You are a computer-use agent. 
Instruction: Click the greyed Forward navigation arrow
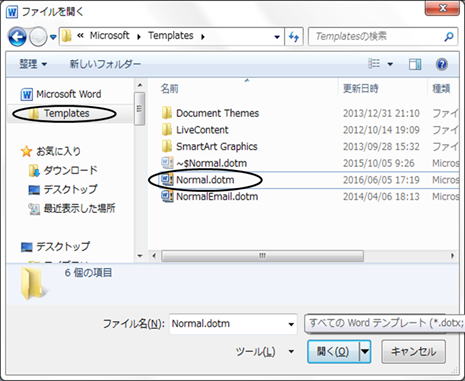pyautogui.click(x=38, y=37)
